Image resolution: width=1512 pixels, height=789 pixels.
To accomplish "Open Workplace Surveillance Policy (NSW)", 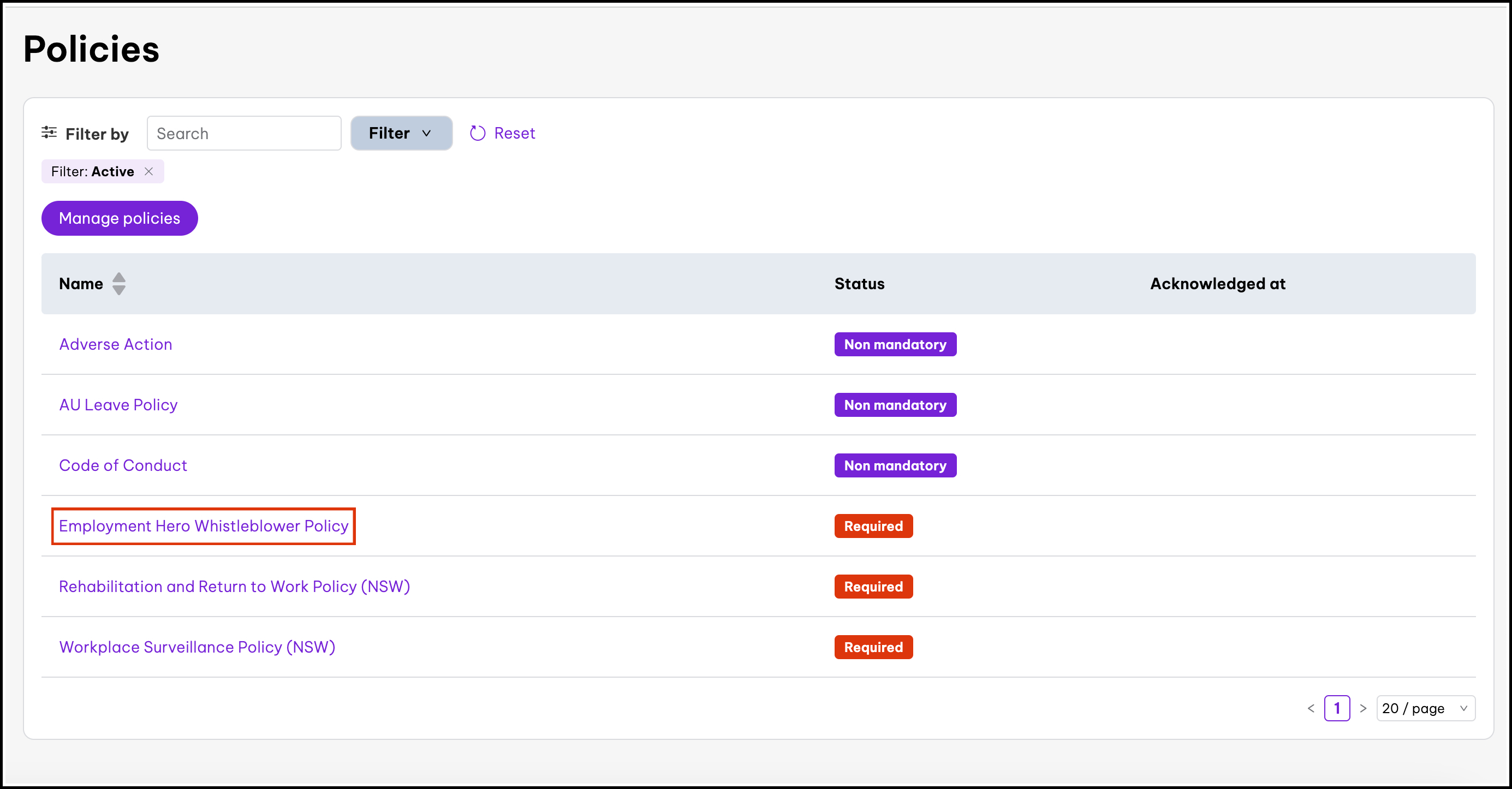I will (x=197, y=647).
